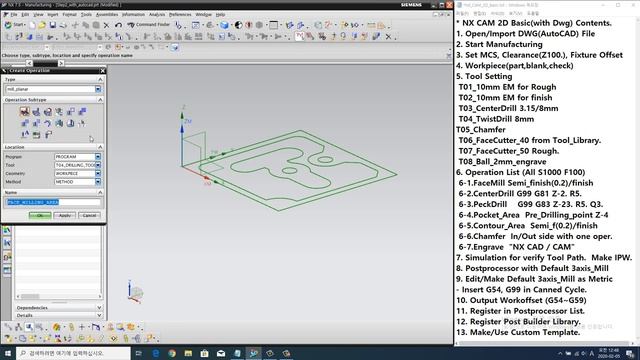640x360 pixels.
Task: Open the File menu in NX
Action: coord(13,14)
